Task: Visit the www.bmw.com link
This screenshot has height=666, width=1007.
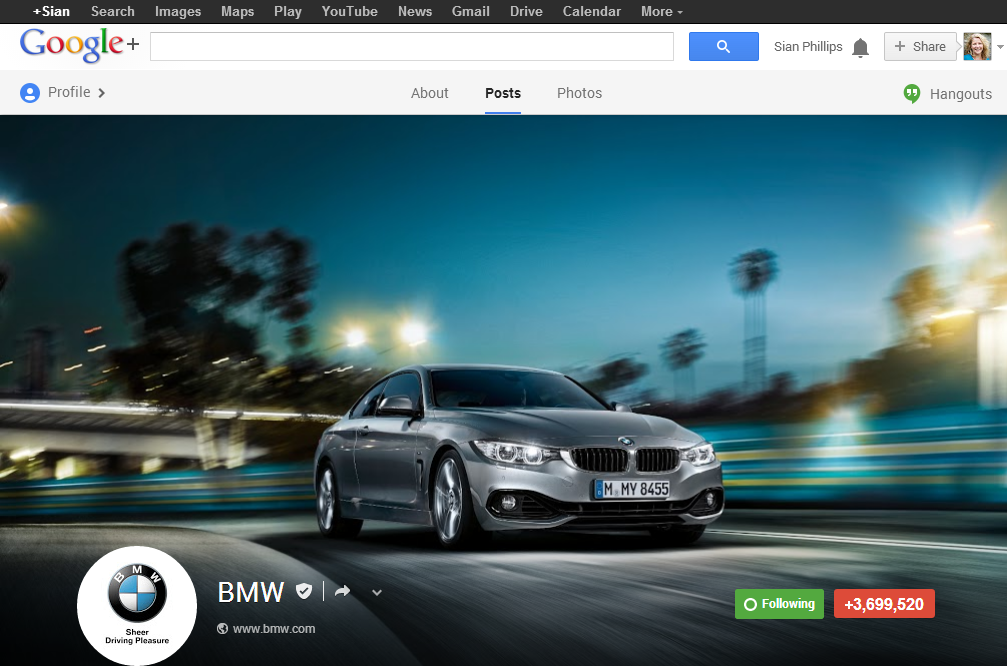Action: 272,628
